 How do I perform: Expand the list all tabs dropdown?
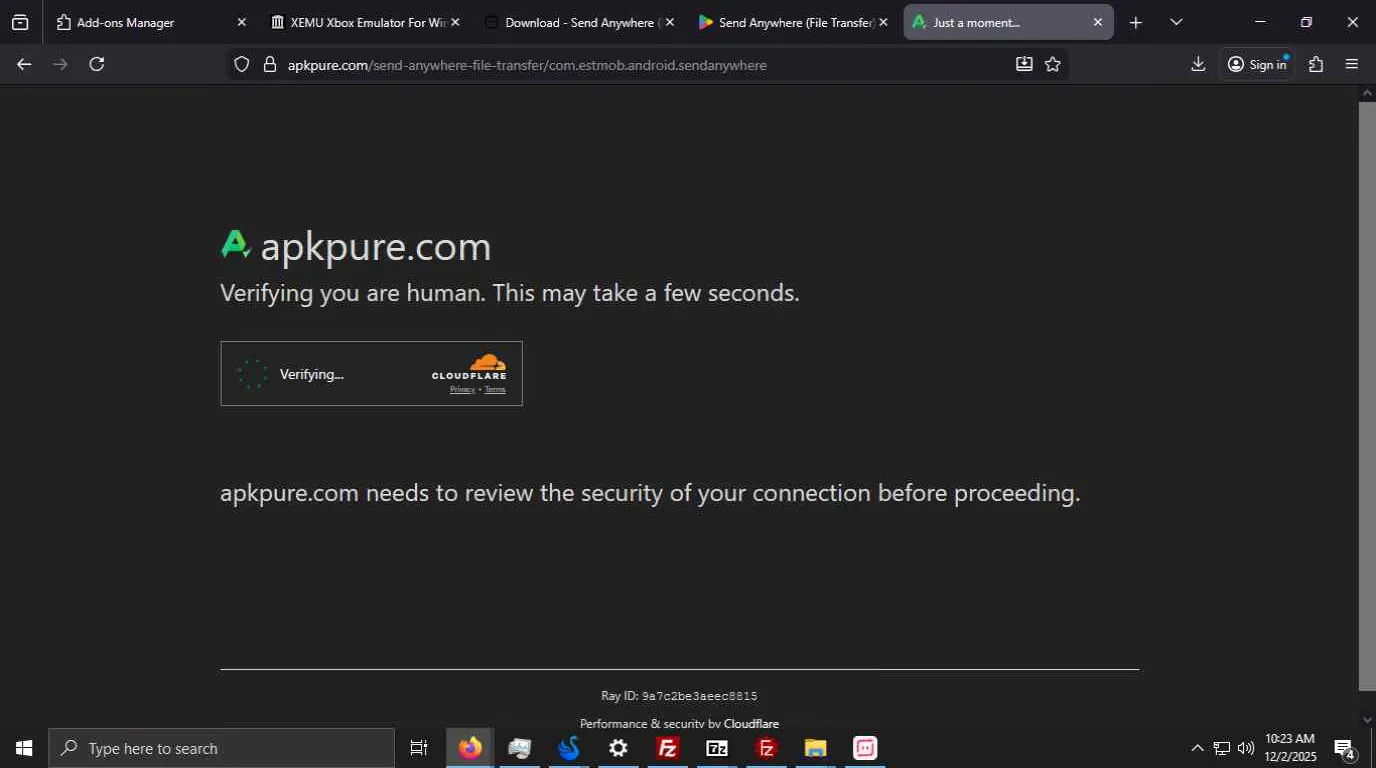[1176, 22]
